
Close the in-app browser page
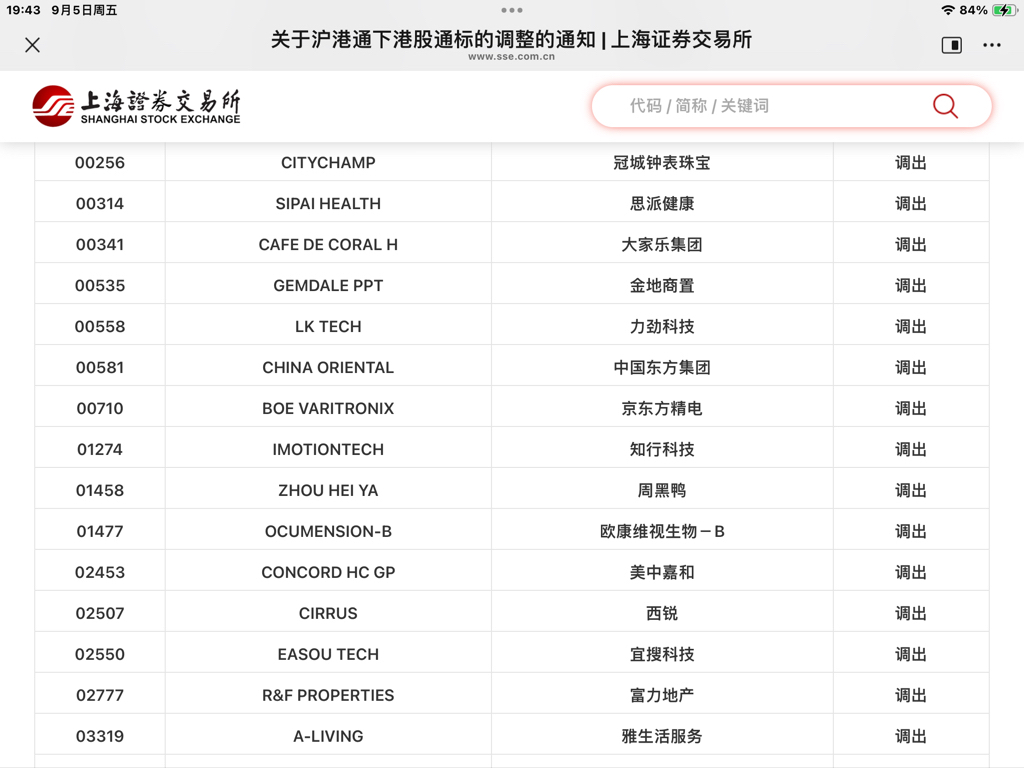pyautogui.click(x=32, y=45)
